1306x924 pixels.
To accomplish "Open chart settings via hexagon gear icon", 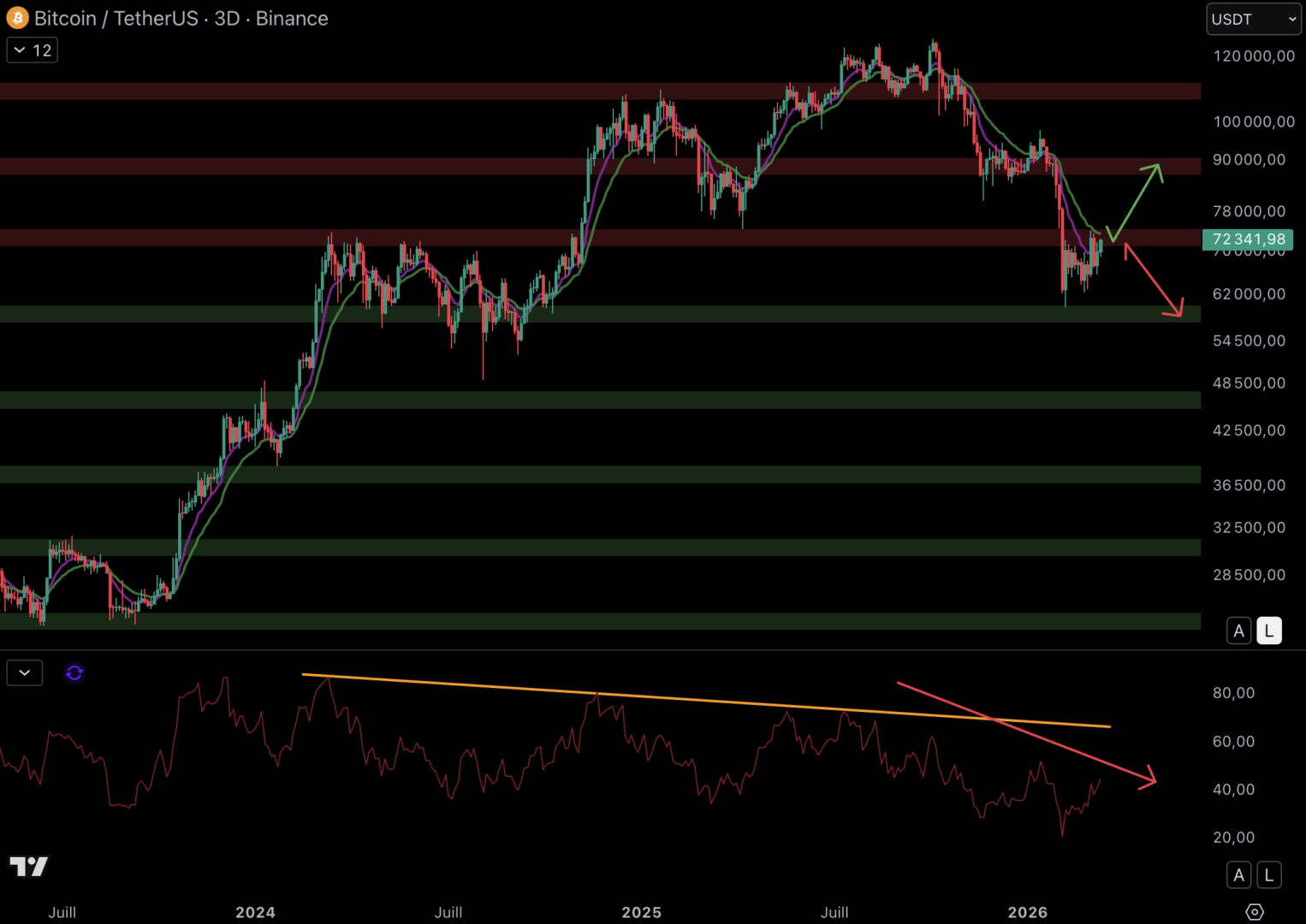I will pos(1254,912).
